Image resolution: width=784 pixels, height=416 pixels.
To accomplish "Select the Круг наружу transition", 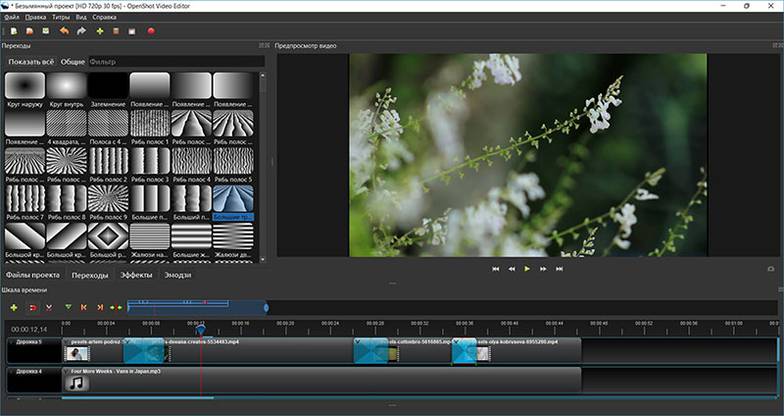I will [x=25, y=90].
